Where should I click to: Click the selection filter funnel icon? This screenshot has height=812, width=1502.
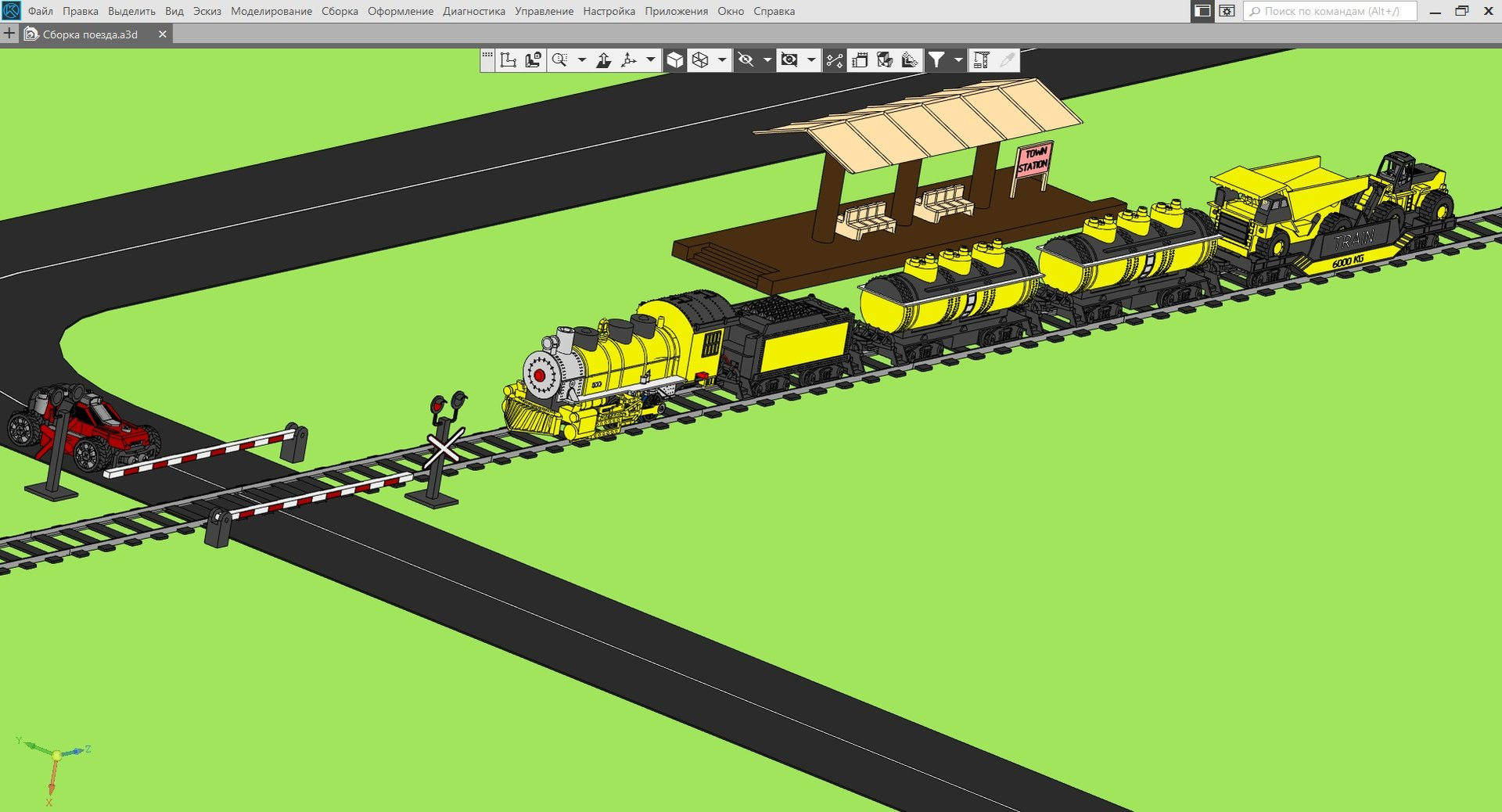[x=936, y=60]
